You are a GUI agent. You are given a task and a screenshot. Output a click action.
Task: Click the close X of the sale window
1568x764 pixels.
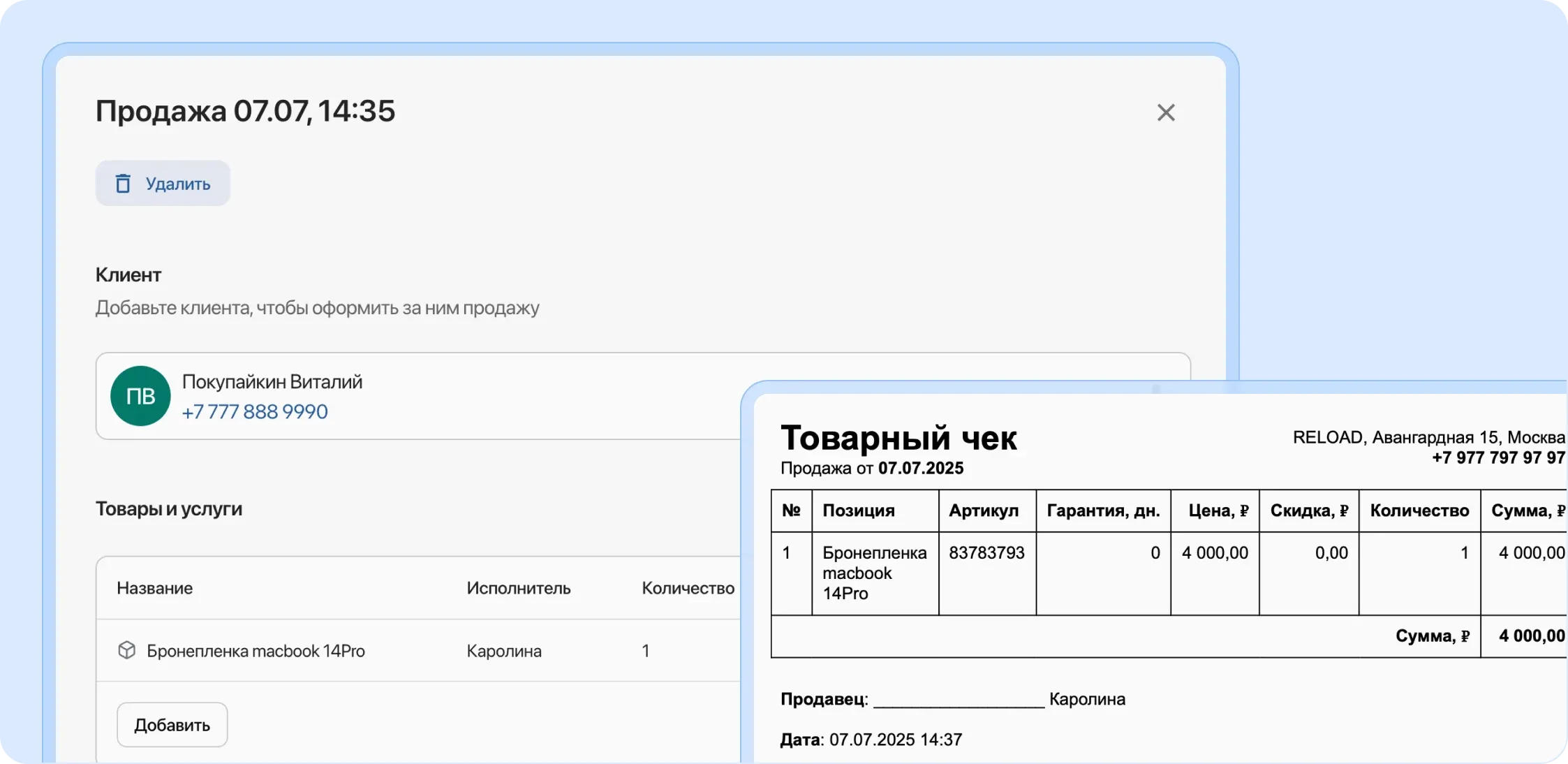(1167, 112)
